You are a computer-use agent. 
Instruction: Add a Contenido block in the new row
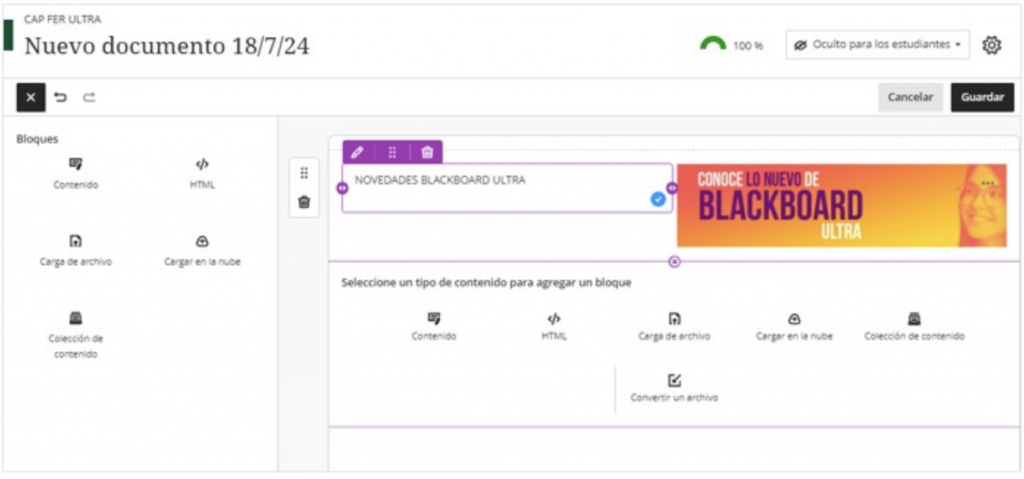click(434, 326)
